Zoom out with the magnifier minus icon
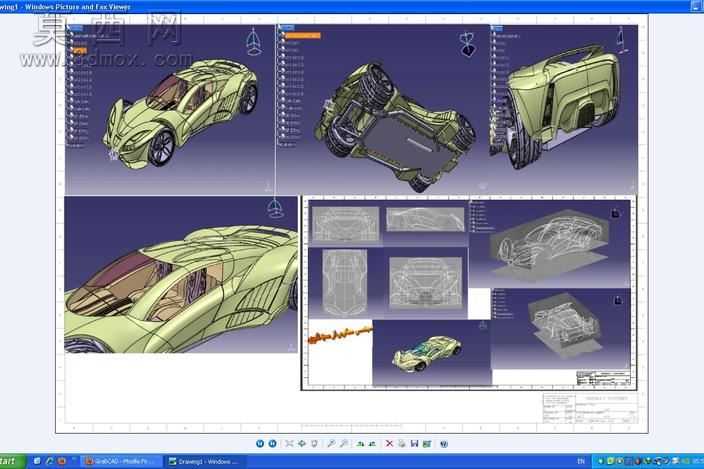 click(x=344, y=444)
